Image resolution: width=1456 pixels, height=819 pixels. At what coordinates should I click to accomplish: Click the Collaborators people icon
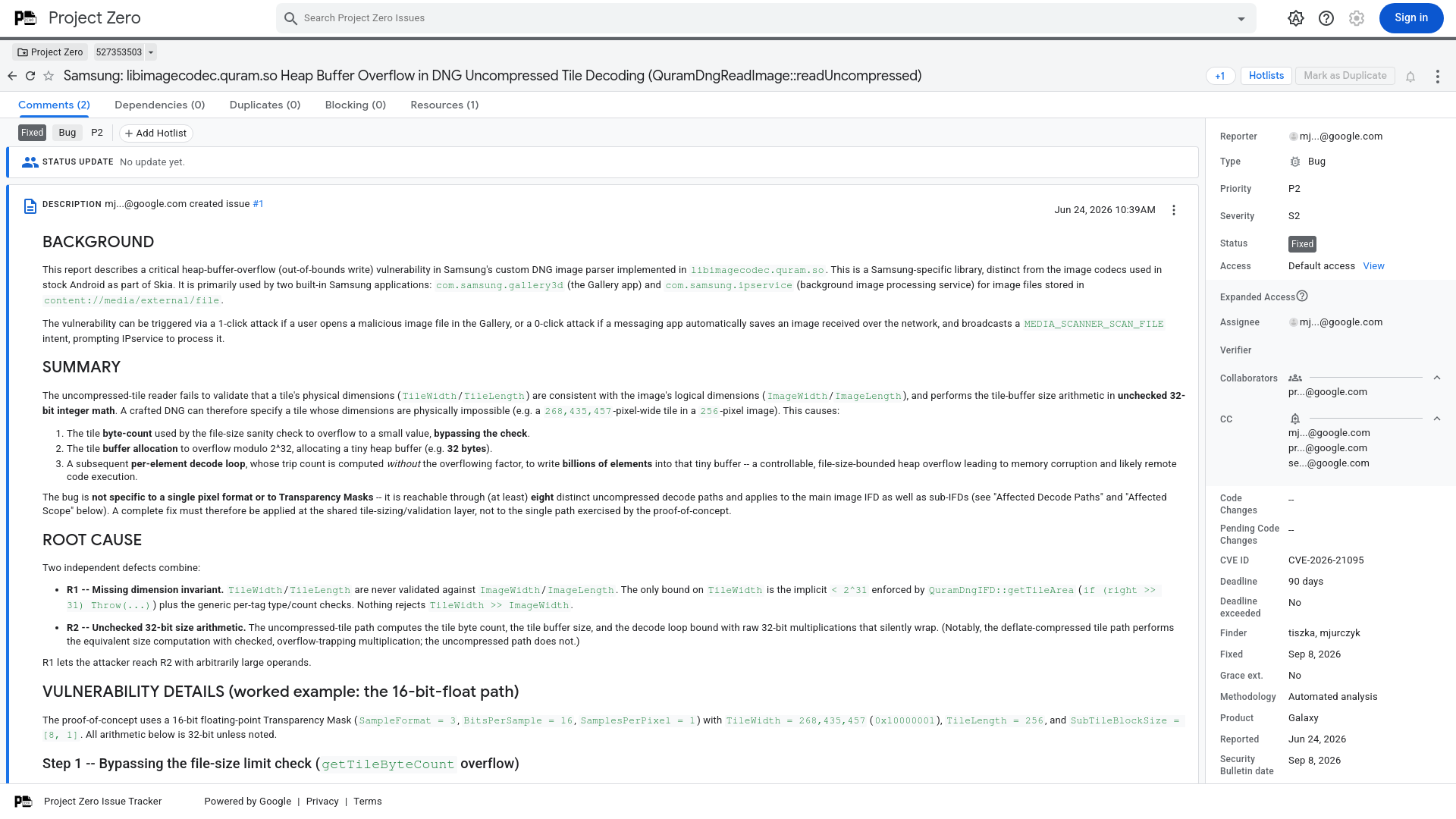[x=1295, y=378]
